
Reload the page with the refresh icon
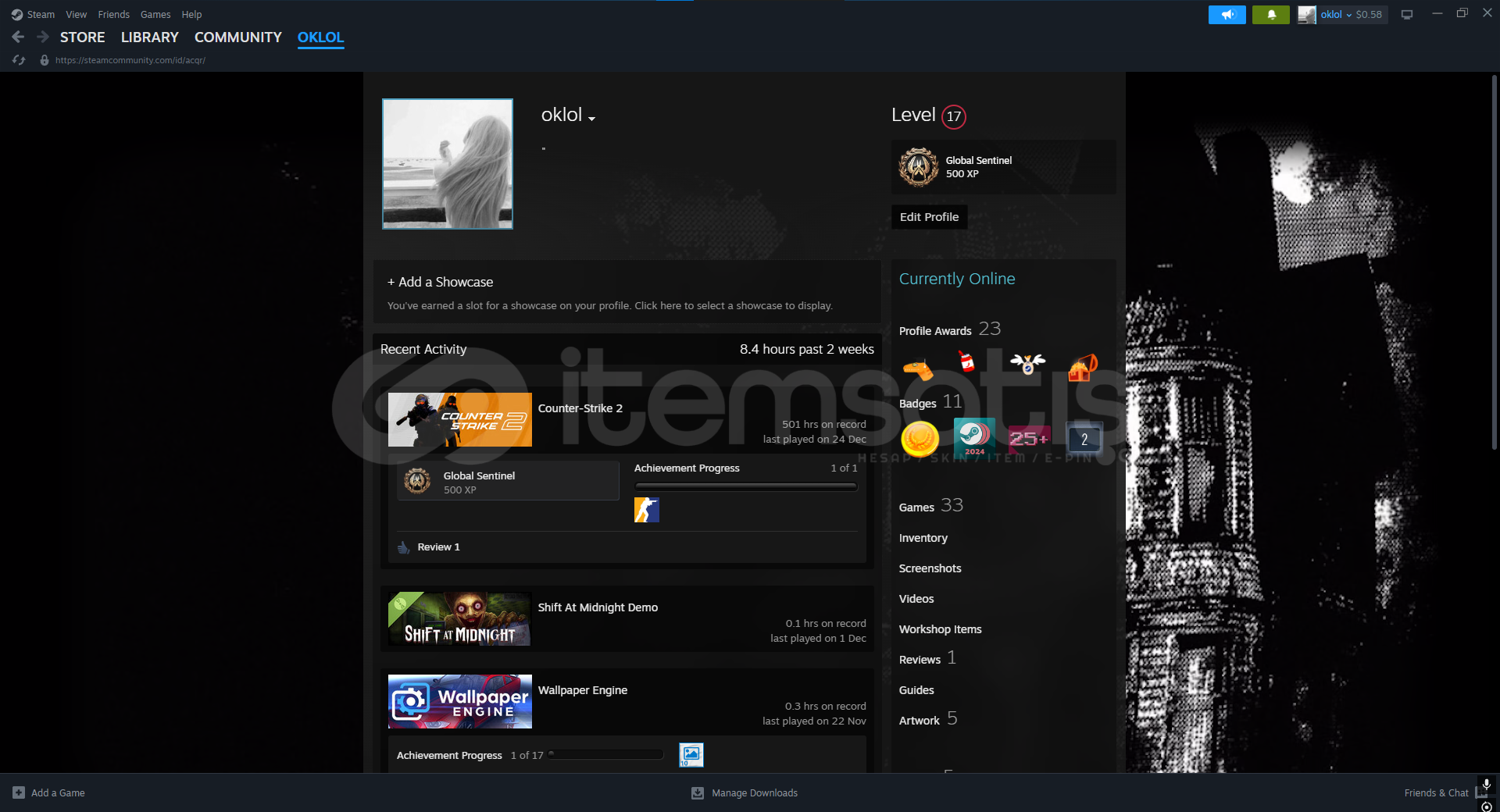tap(19, 60)
